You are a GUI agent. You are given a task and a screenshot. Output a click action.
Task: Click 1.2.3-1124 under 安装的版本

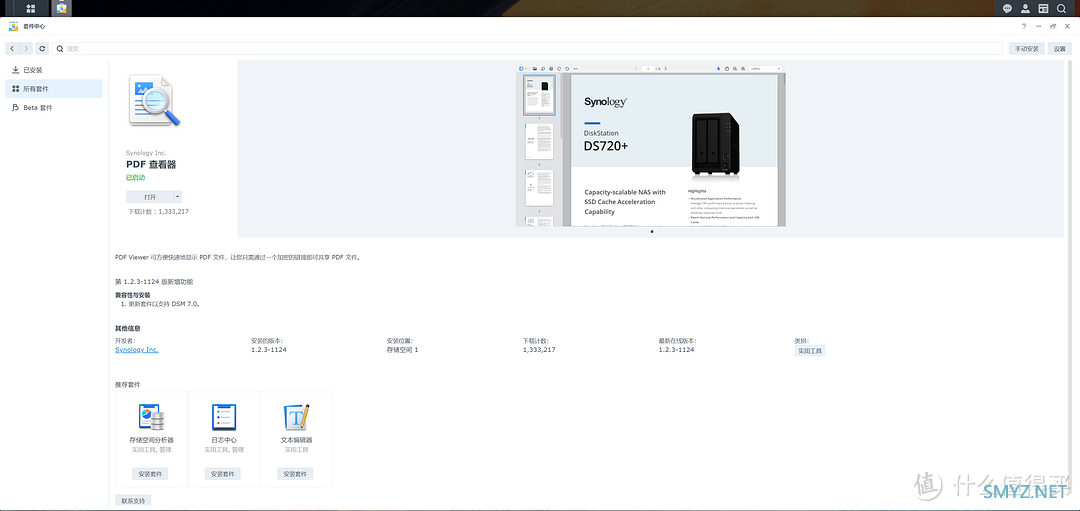(x=269, y=350)
